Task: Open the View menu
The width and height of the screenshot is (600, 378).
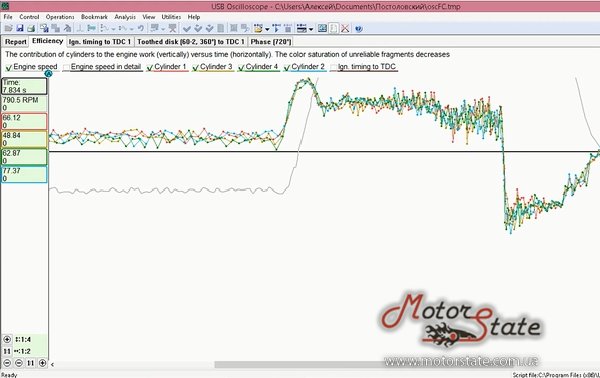Action: [149, 17]
